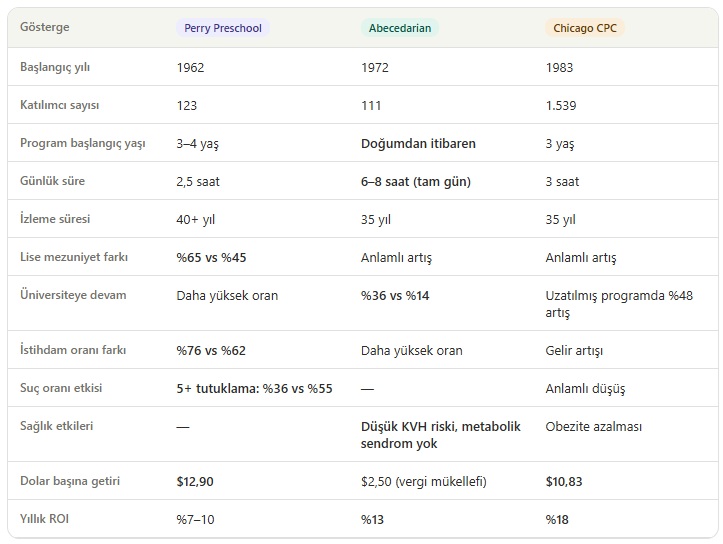Viewport: 723px width, 544px height.
Task: Select the Başlangıç yılı row label
Action: point(62,67)
